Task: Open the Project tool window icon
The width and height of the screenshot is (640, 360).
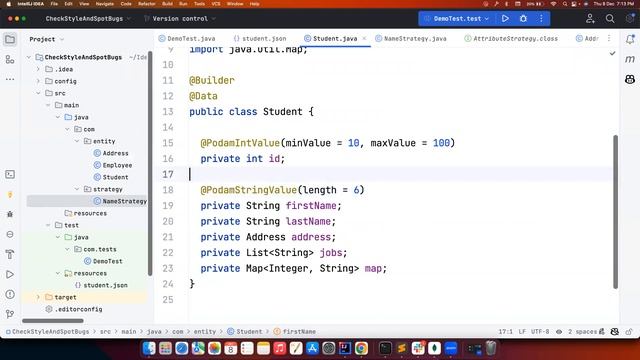Action: [x=10, y=40]
